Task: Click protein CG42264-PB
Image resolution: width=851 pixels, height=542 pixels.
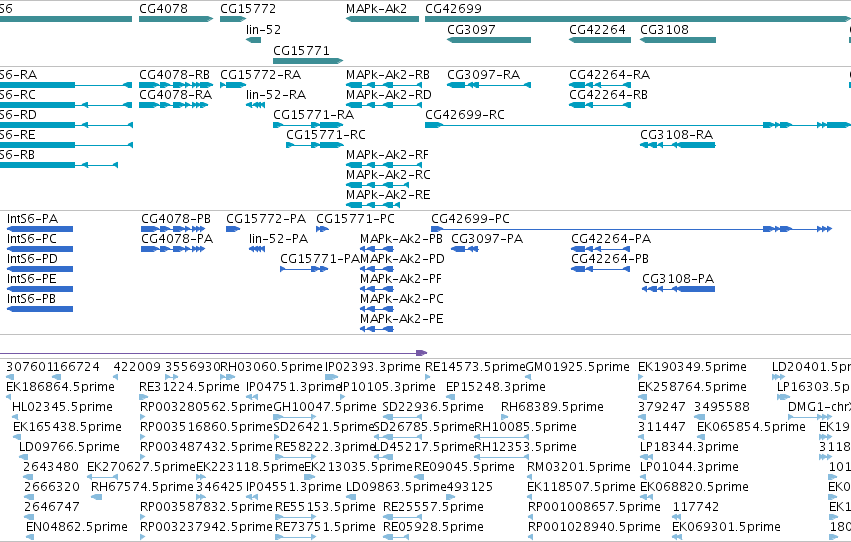Action: pos(600,269)
